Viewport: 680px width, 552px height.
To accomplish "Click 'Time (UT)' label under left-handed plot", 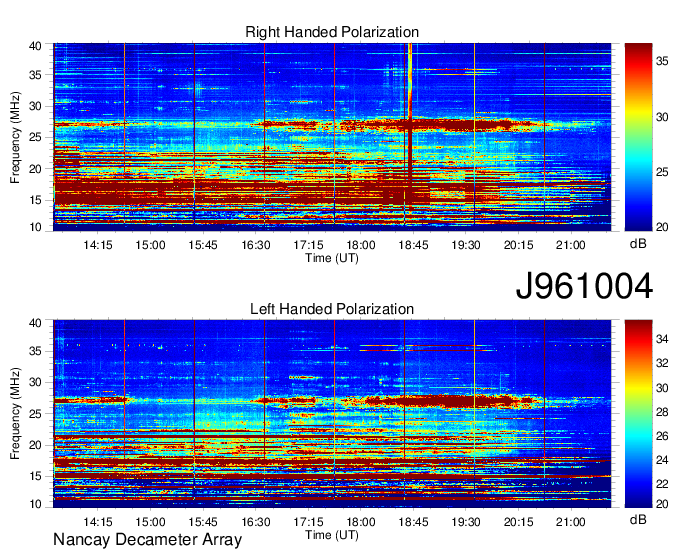I will (x=332, y=535).
